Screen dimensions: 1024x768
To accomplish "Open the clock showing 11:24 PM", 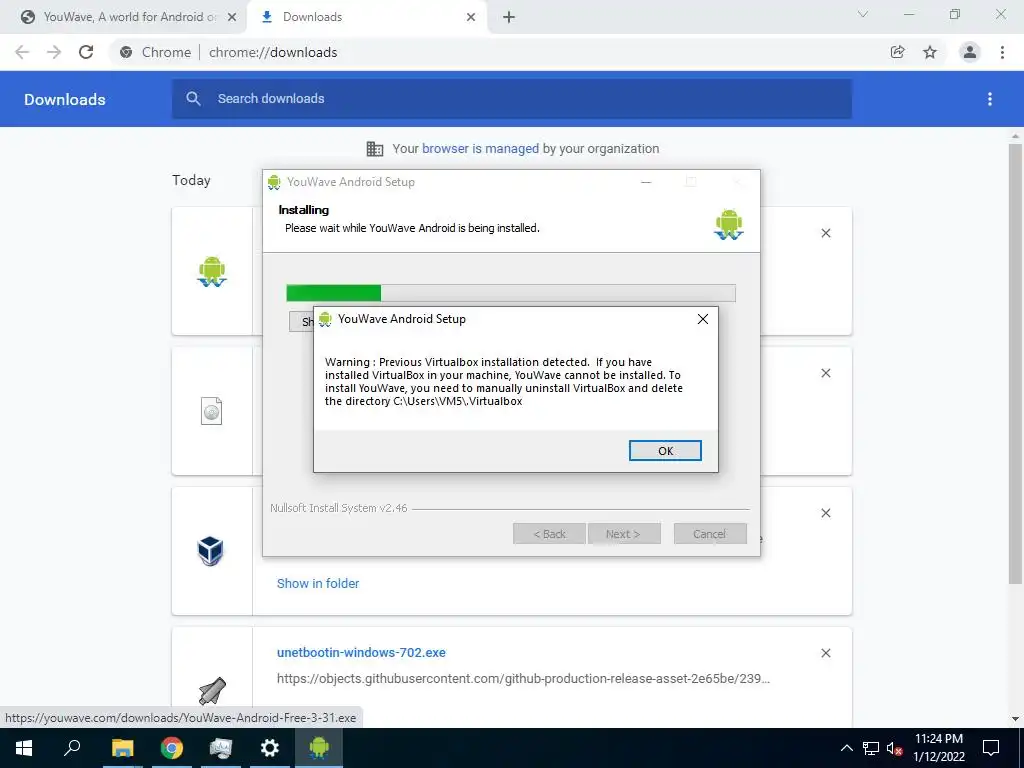I will click(938, 748).
